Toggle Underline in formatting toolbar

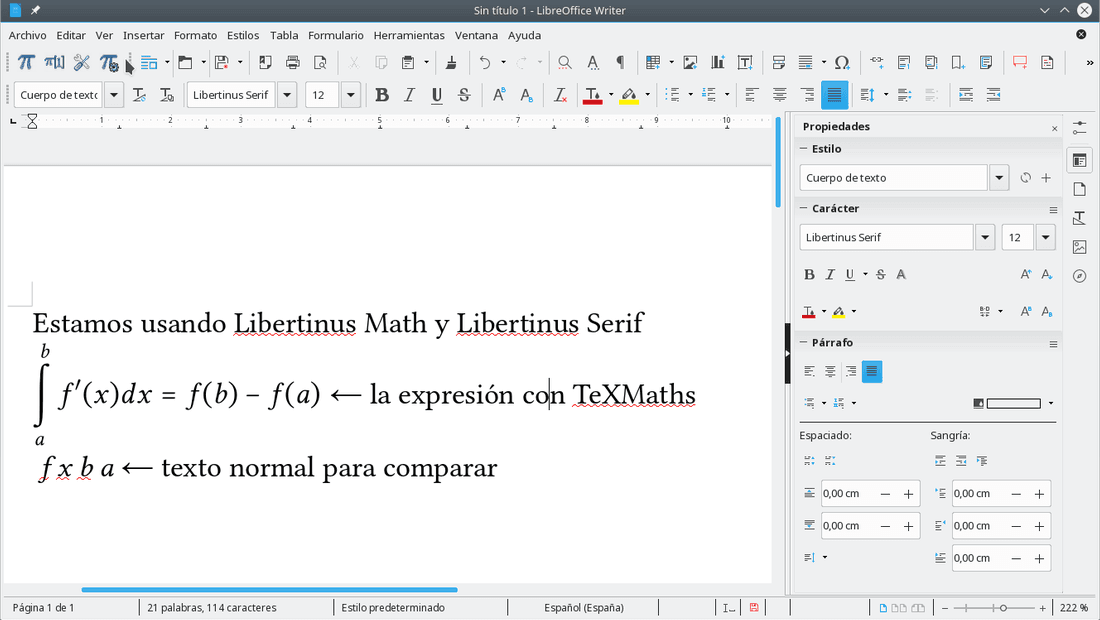(436, 95)
